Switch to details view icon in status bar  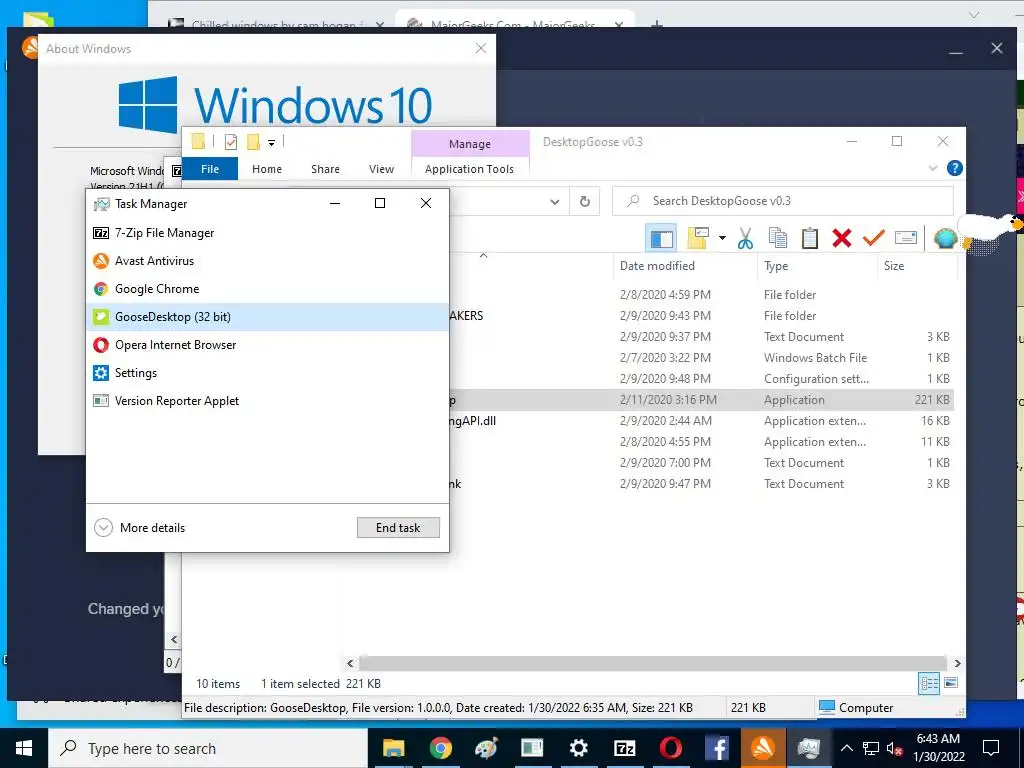[x=929, y=684]
